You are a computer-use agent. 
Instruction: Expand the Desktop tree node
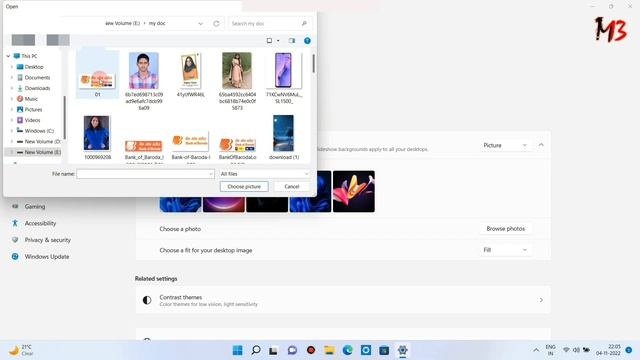point(12,67)
